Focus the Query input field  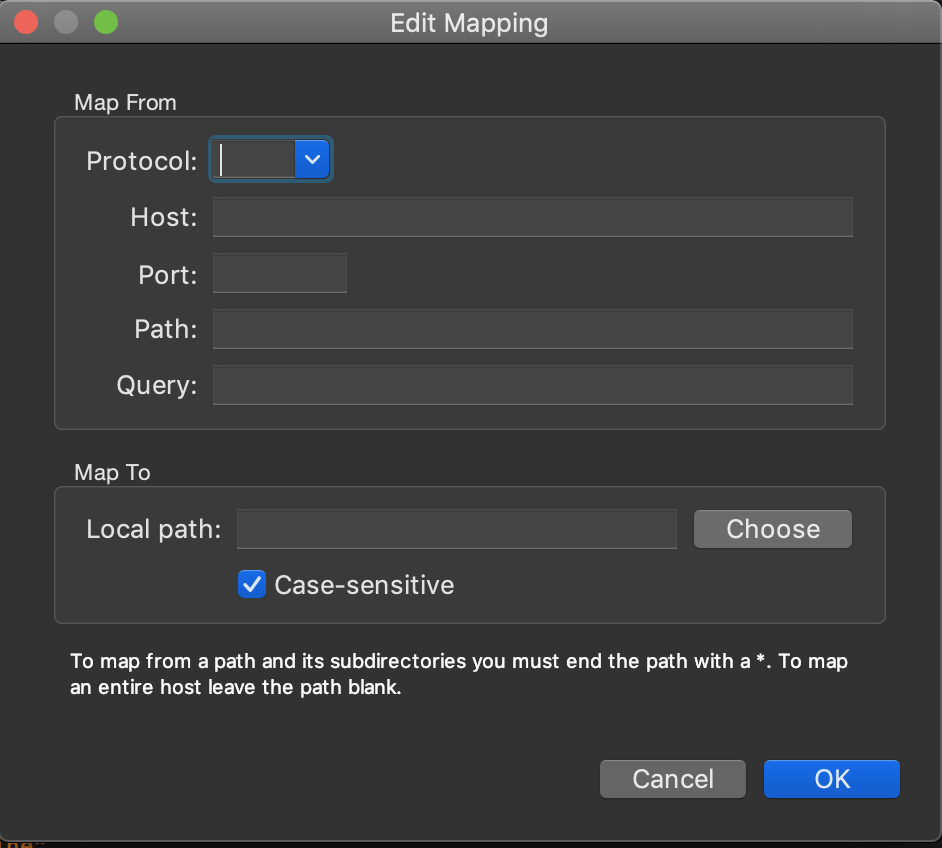click(x=532, y=385)
